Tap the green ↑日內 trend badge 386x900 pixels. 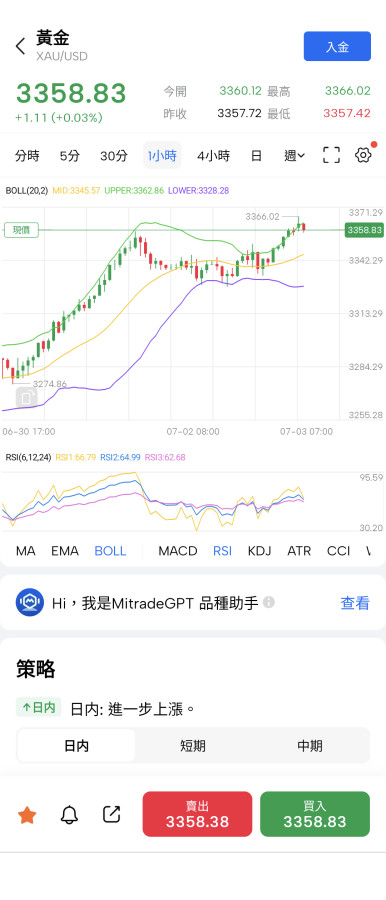click(38, 707)
